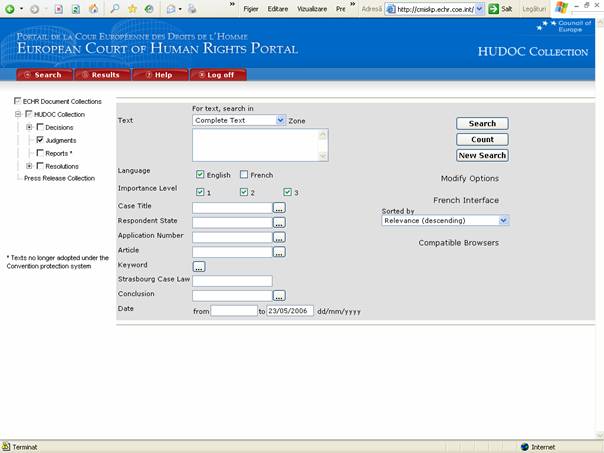Open Keyword lookup ellipsis button
The height and width of the screenshot is (453, 604).
[x=199, y=267]
